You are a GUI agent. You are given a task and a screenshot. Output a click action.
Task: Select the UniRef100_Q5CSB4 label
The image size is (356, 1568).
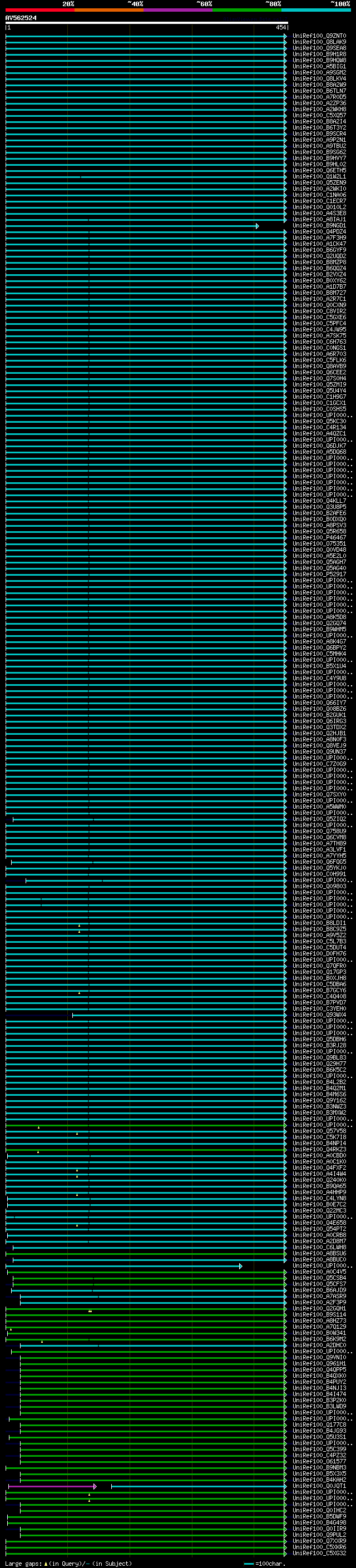point(319,1278)
